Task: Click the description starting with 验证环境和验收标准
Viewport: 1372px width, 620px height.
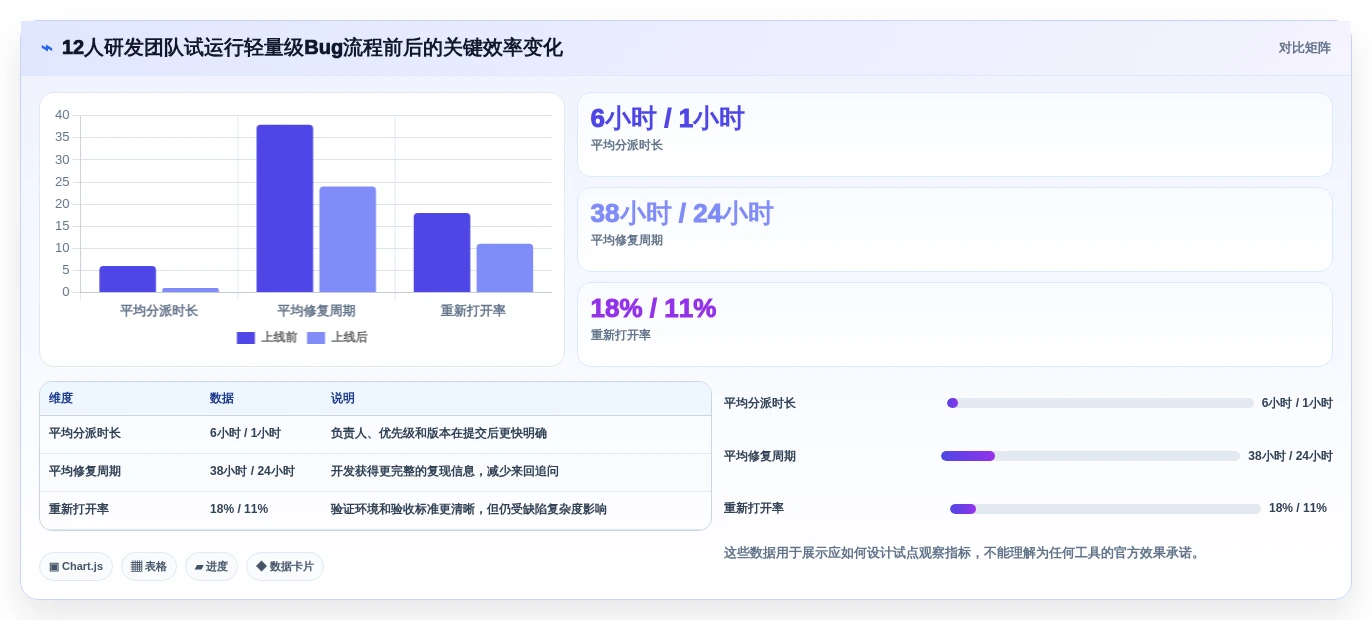Action: tap(469, 509)
